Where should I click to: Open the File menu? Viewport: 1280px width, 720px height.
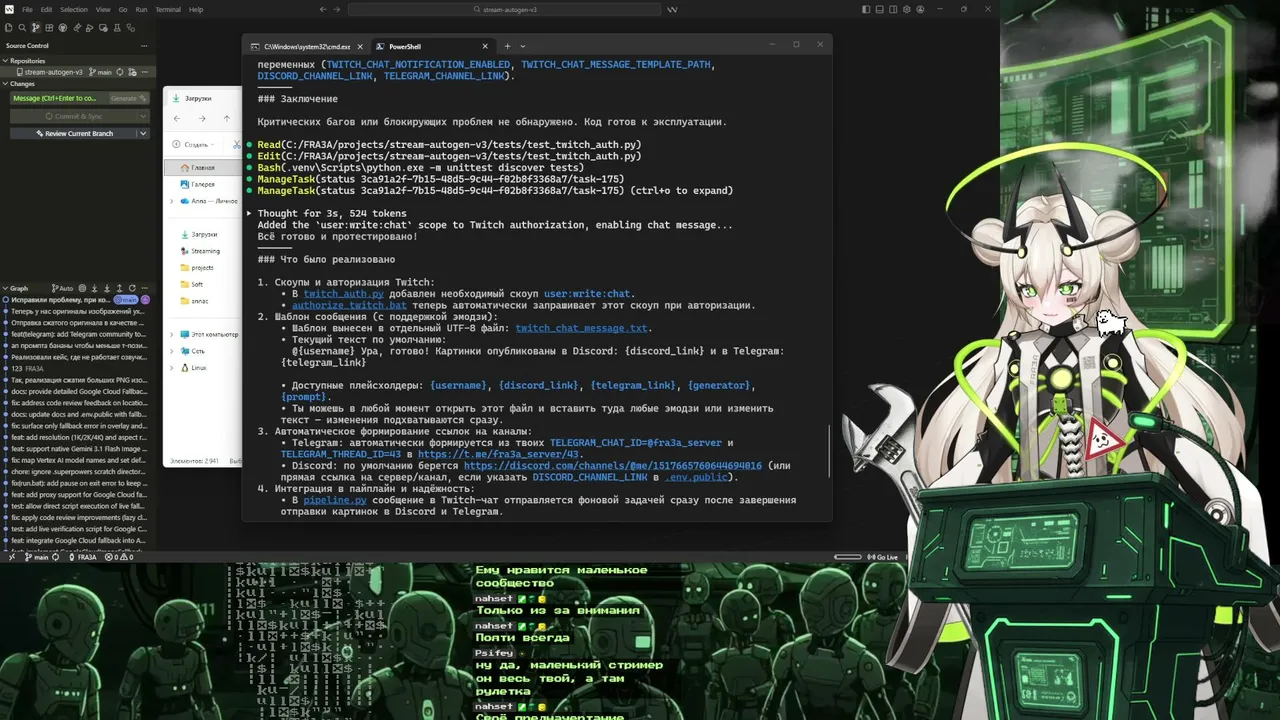pyautogui.click(x=27, y=9)
